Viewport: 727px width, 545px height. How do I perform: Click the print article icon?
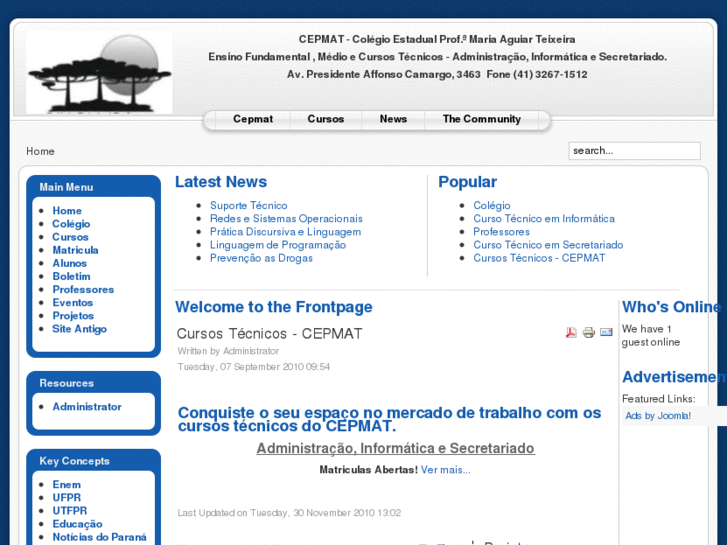click(x=588, y=333)
